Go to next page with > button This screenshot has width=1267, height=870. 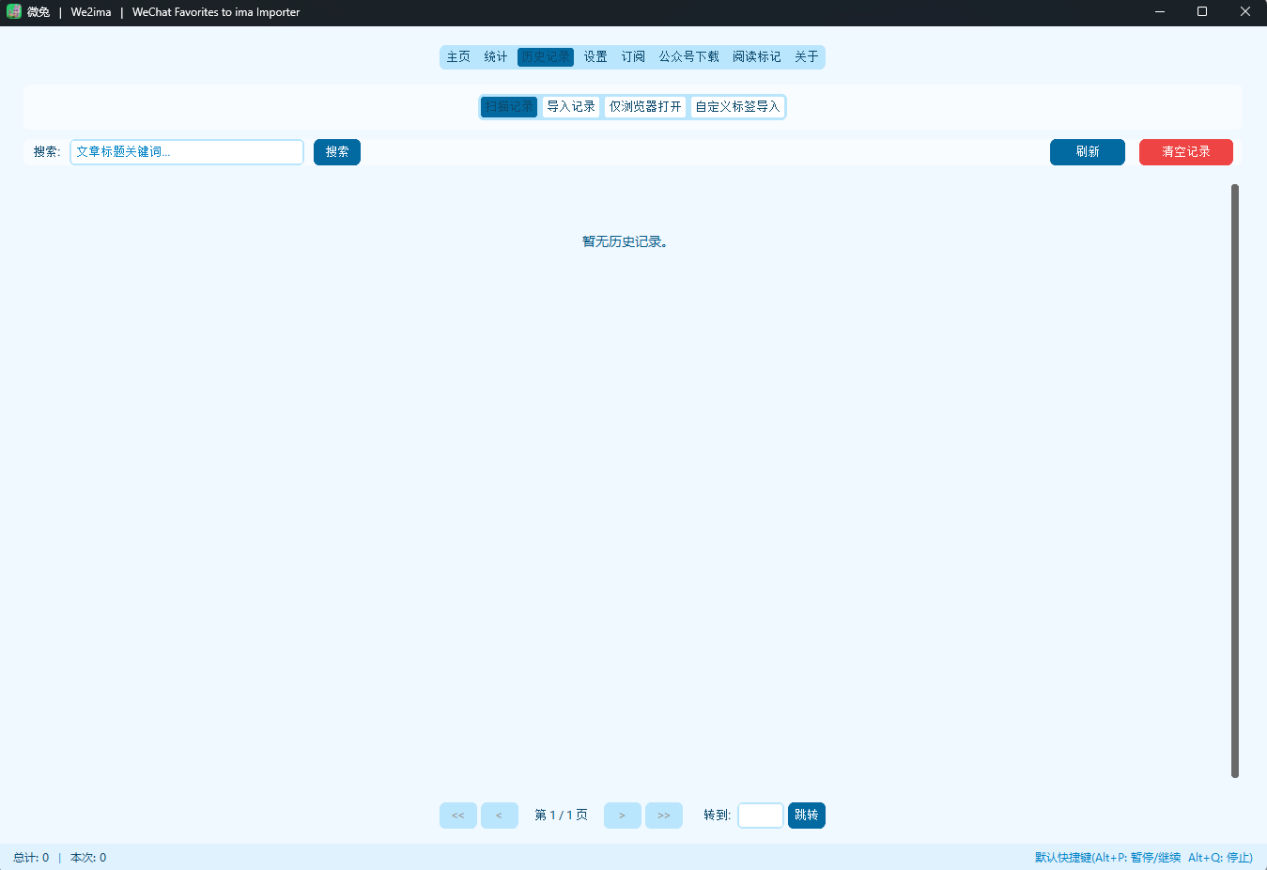622,816
